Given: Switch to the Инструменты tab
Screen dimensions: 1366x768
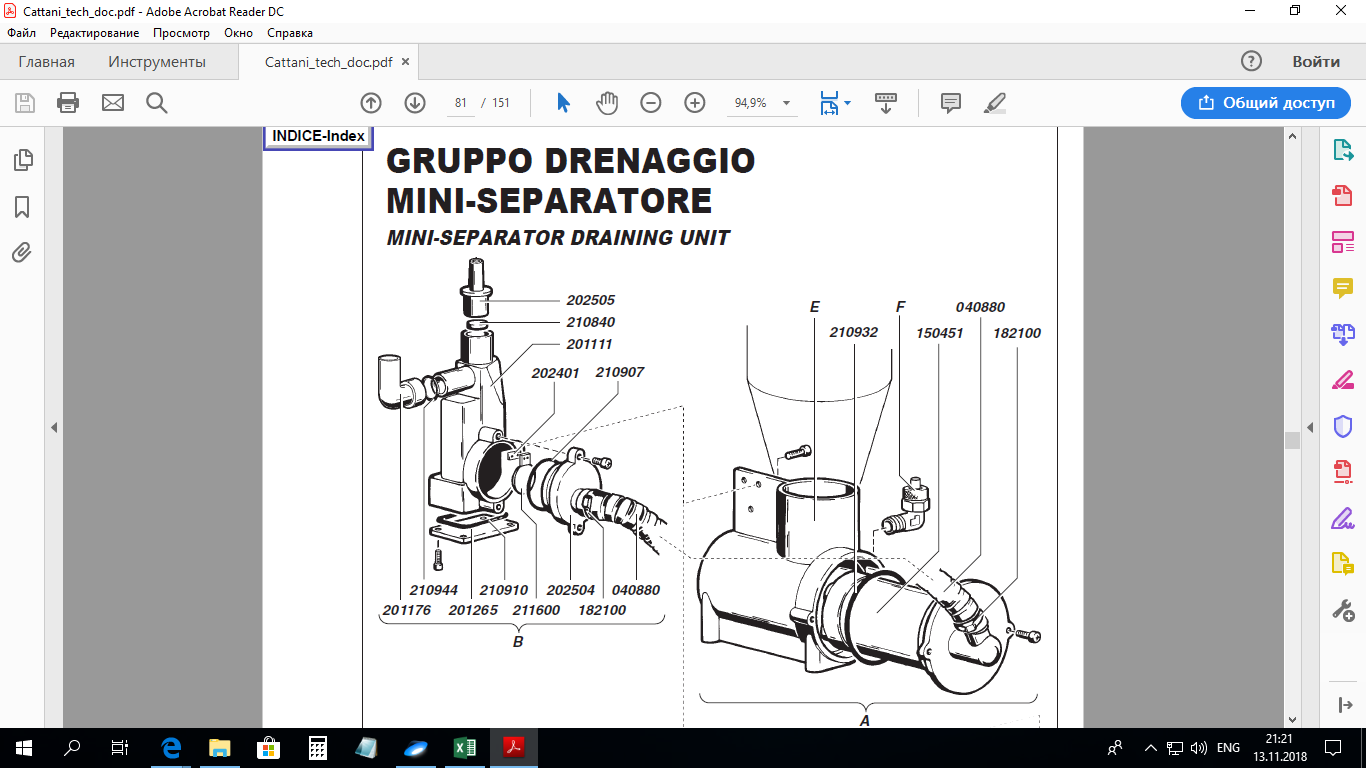Looking at the screenshot, I should pyautogui.click(x=157, y=62).
